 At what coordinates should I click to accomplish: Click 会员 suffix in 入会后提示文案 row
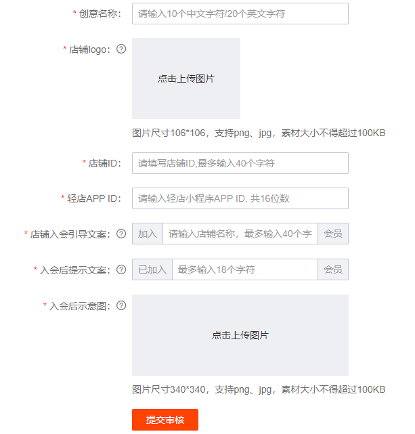pos(333,269)
